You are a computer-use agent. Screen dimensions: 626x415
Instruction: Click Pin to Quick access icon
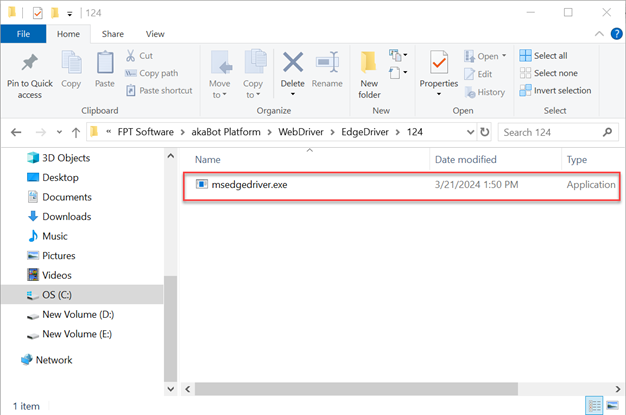30,63
